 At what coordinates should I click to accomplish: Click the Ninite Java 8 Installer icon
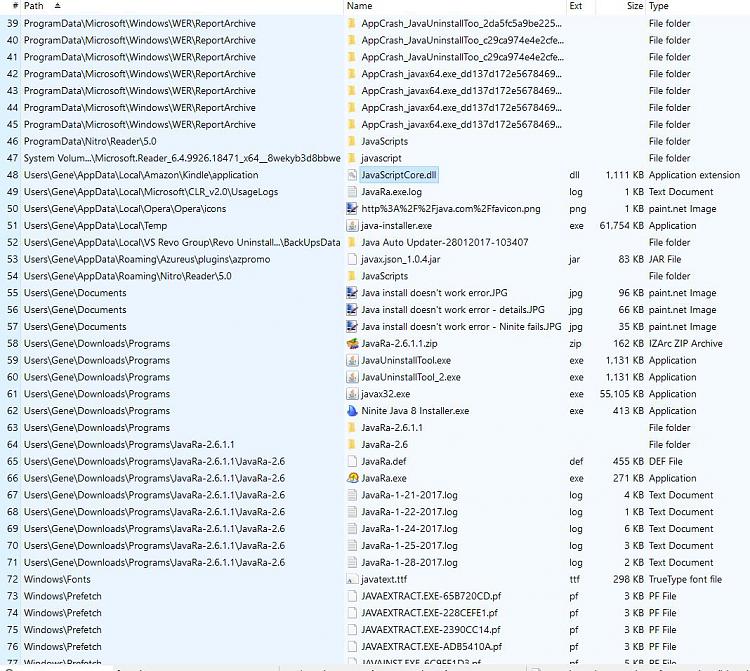pos(352,411)
